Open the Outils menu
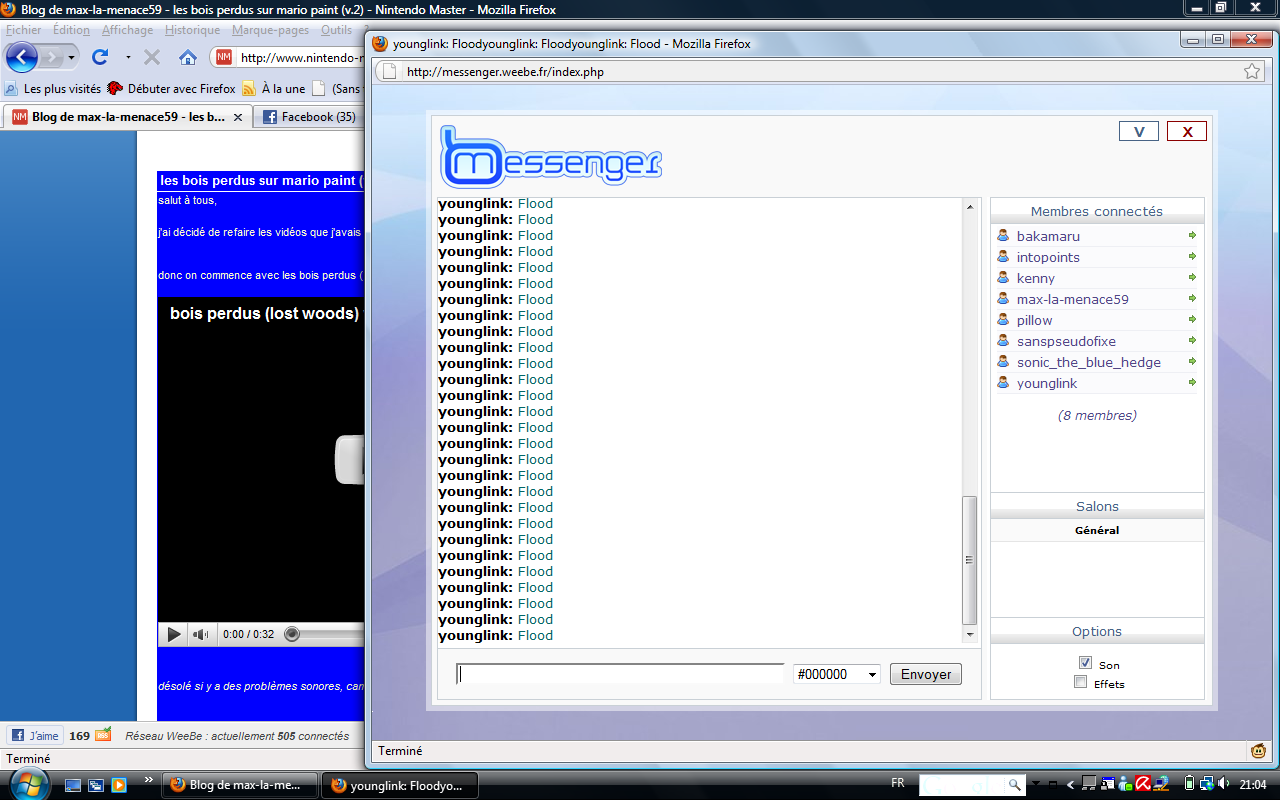This screenshot has height=800, width=1280. [336, 30]
